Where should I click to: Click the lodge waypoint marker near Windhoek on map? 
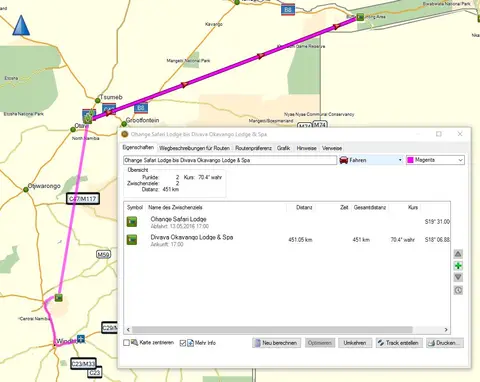59,297
